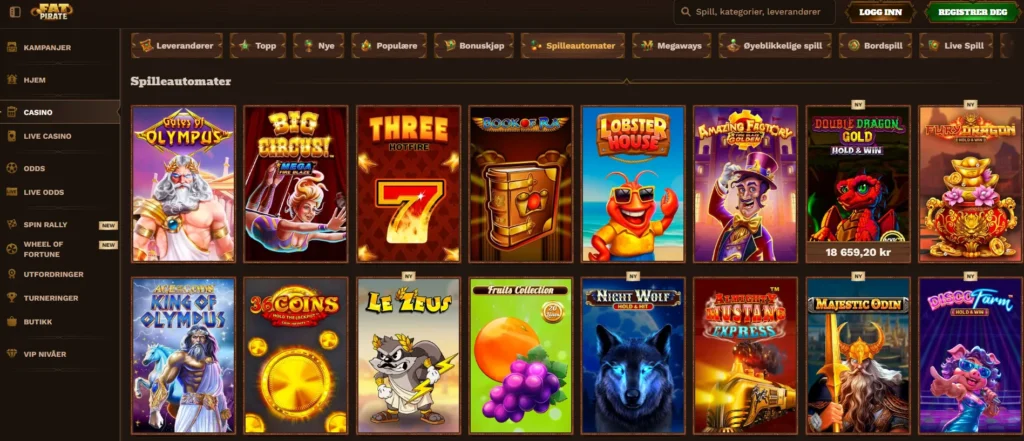Open the Live Spill category tab

click(956, 46)
